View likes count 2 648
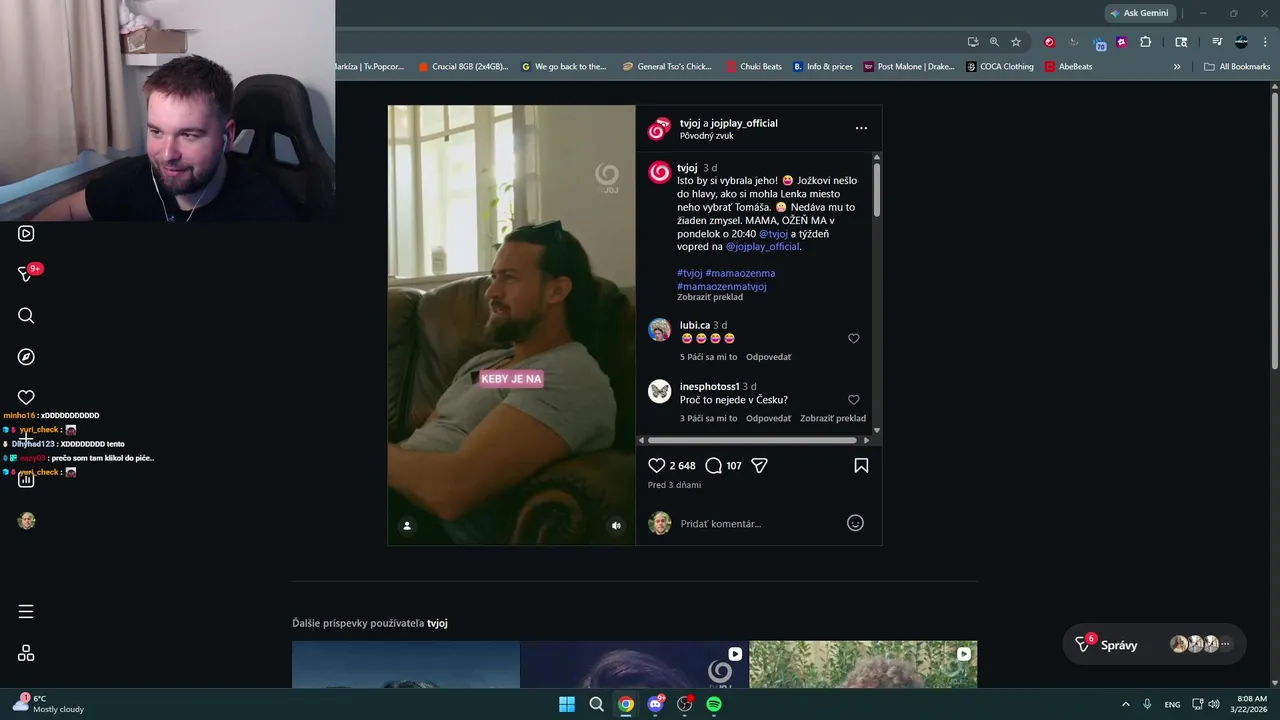The height and width of the screenshot is (720, 1280). pos(682,466)
